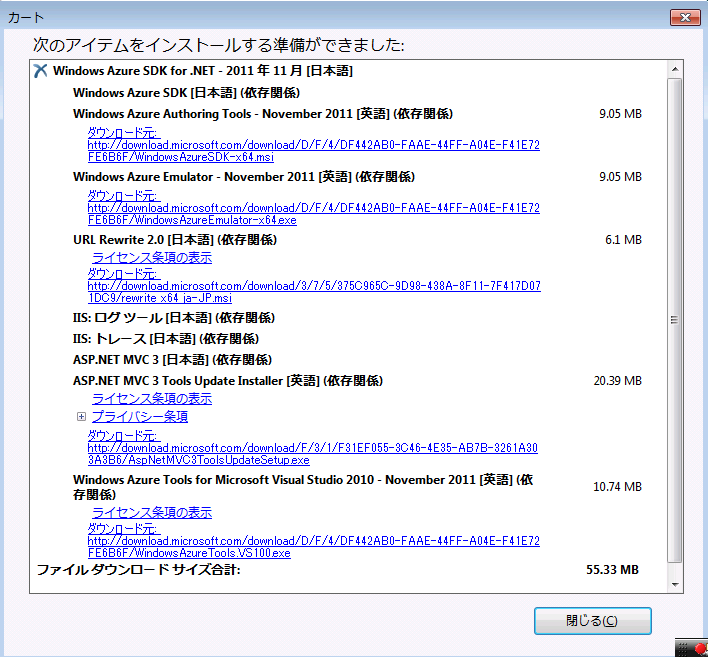Click the 閉じる(C) button
Viewport: 708px width, 657px height.
(592, 621)
